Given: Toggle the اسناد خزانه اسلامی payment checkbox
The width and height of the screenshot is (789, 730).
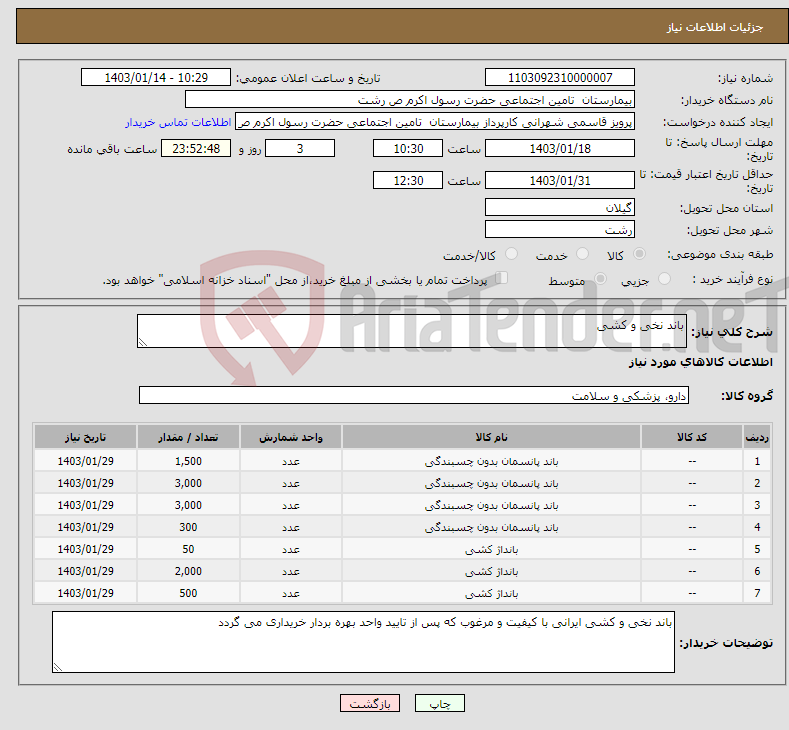Looking at the screenshot, I should point(501,278).
